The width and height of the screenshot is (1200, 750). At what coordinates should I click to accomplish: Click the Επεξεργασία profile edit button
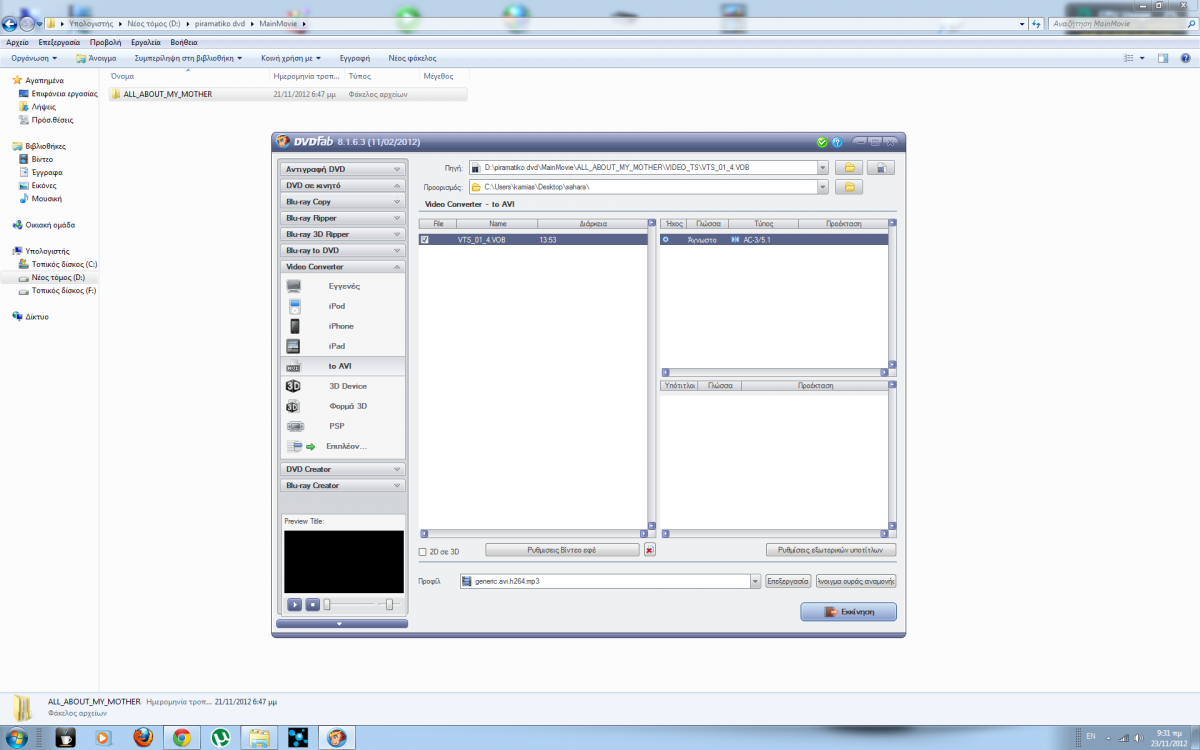(788, 580)
